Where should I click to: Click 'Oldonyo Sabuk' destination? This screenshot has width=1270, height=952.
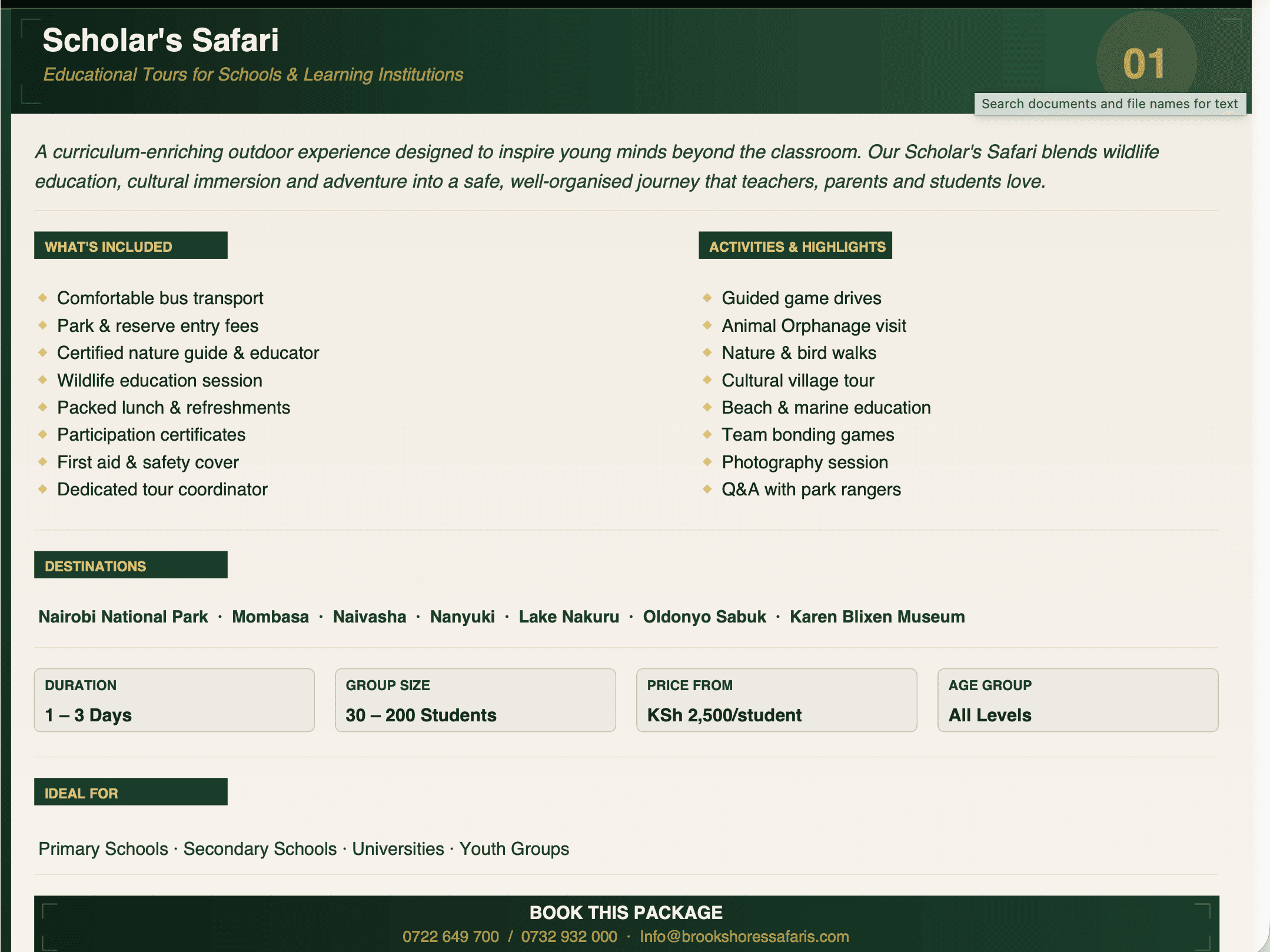704,617
